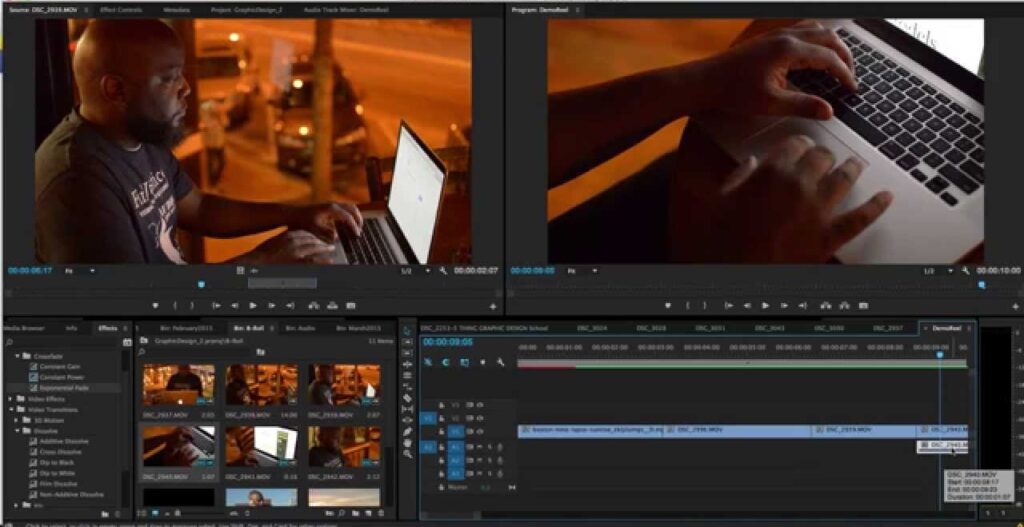Image resolution: width=1024 pixels, height=527 pixels.
Task: Select the Pen tool in the tools panel
Action: [408, 431]
